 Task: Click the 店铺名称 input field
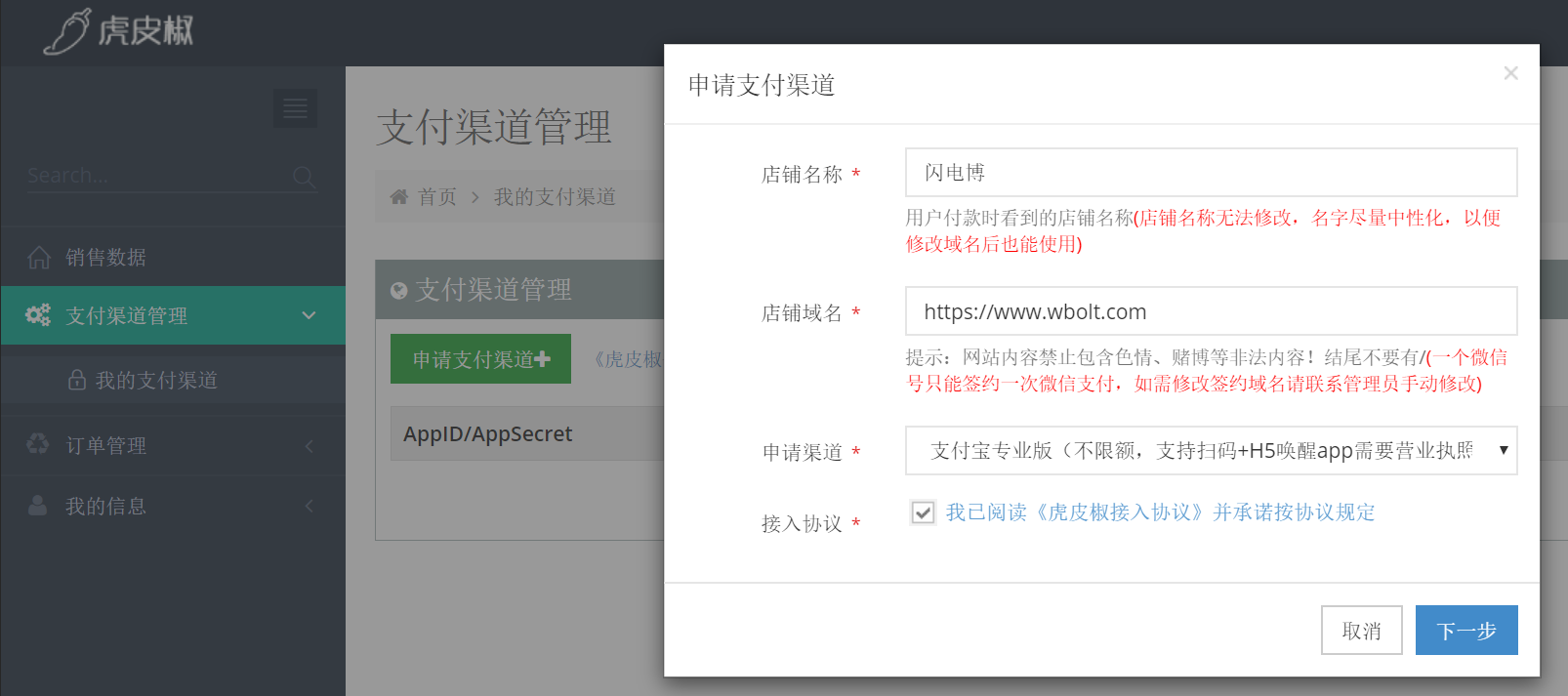[1211, 172]
